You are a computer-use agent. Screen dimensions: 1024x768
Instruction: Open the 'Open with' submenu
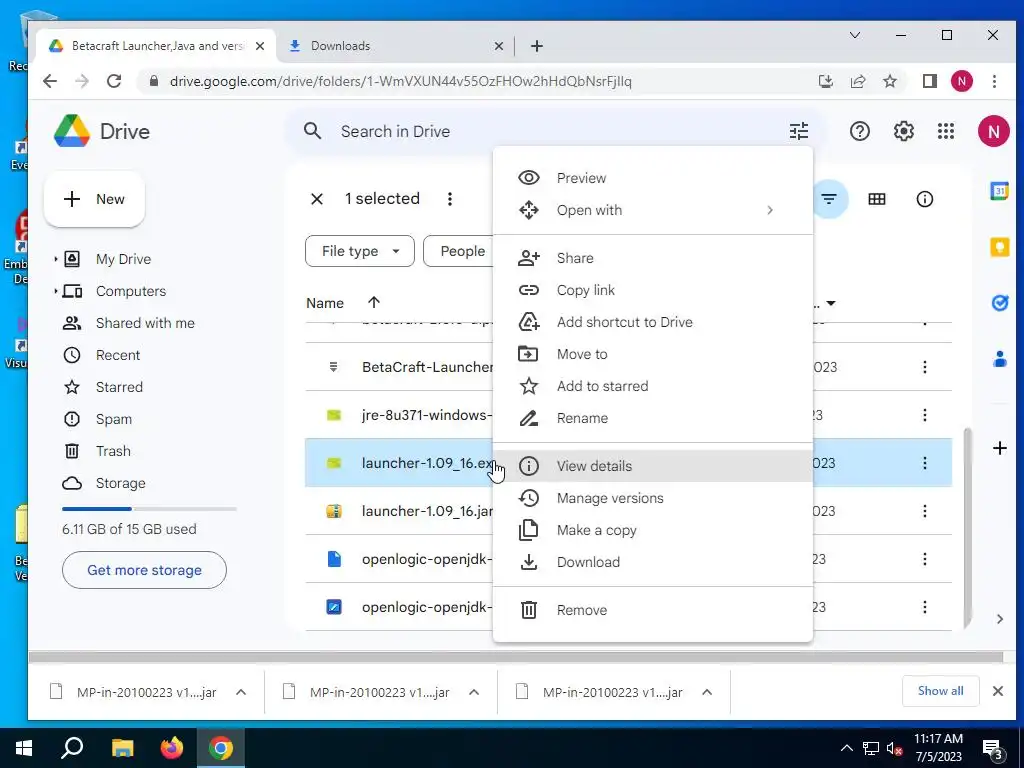click(652, 210)
